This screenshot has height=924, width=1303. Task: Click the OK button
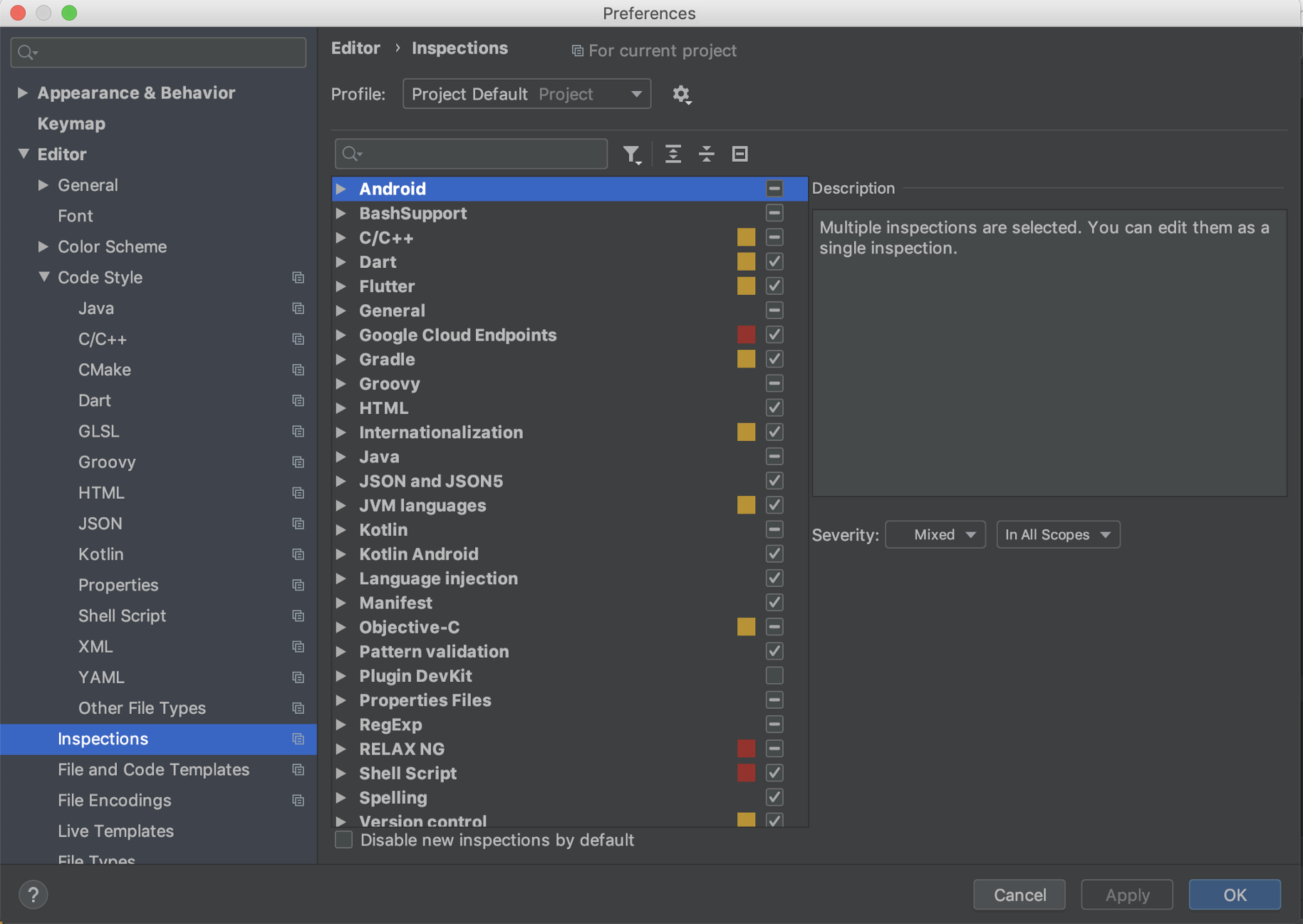tap(1234, 894)
